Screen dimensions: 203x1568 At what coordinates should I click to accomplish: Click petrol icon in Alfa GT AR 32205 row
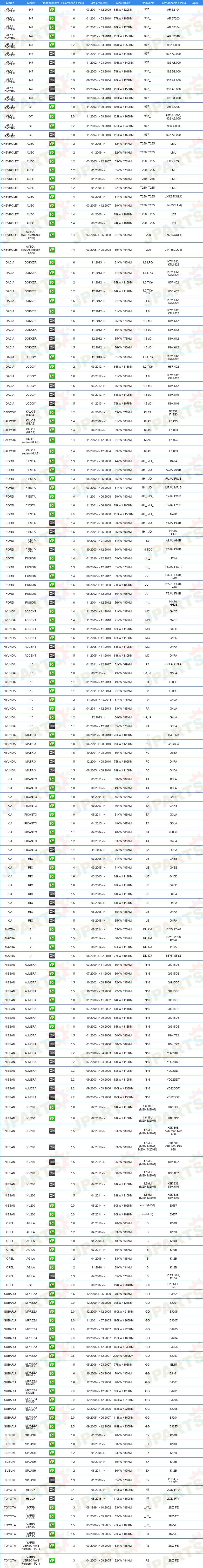52,107
